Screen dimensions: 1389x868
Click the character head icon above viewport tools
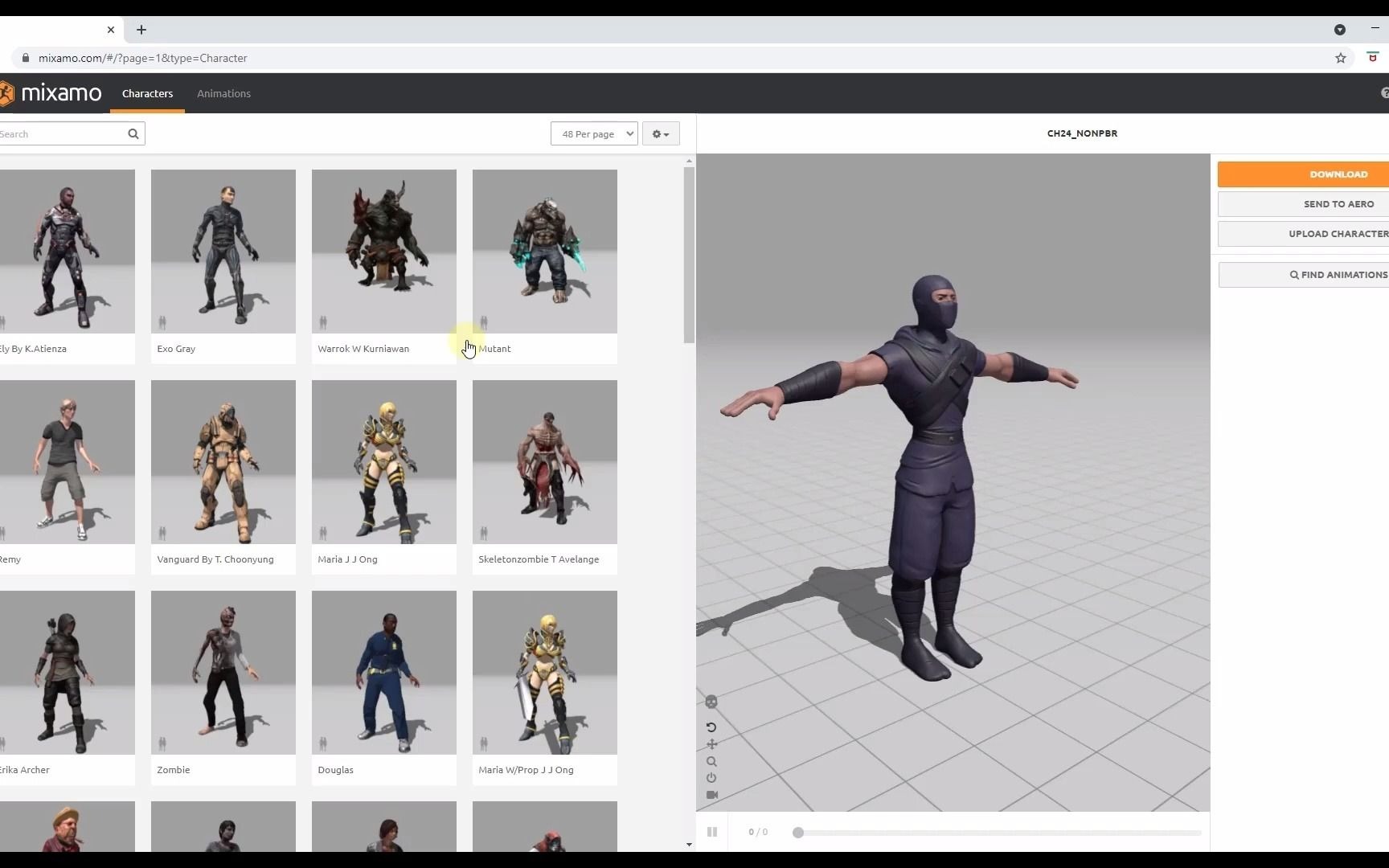712,702
